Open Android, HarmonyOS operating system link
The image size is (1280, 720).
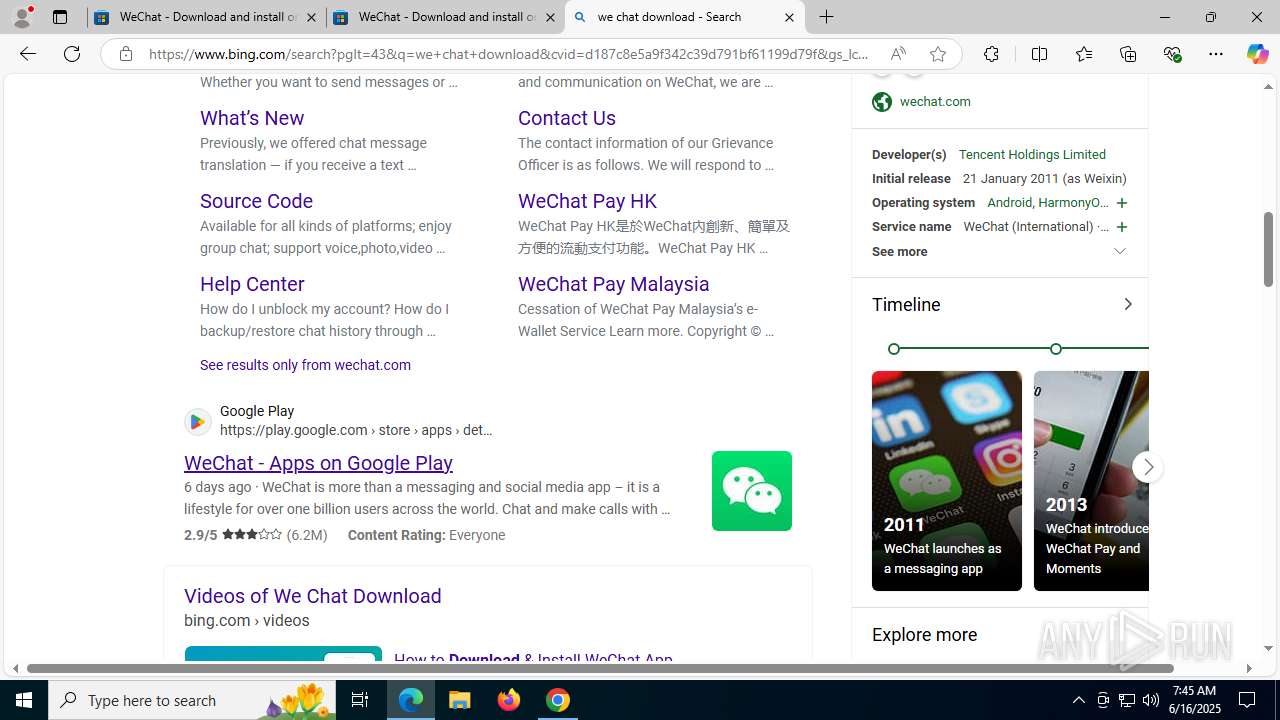pyautogui.click(x=1047, y=203)
